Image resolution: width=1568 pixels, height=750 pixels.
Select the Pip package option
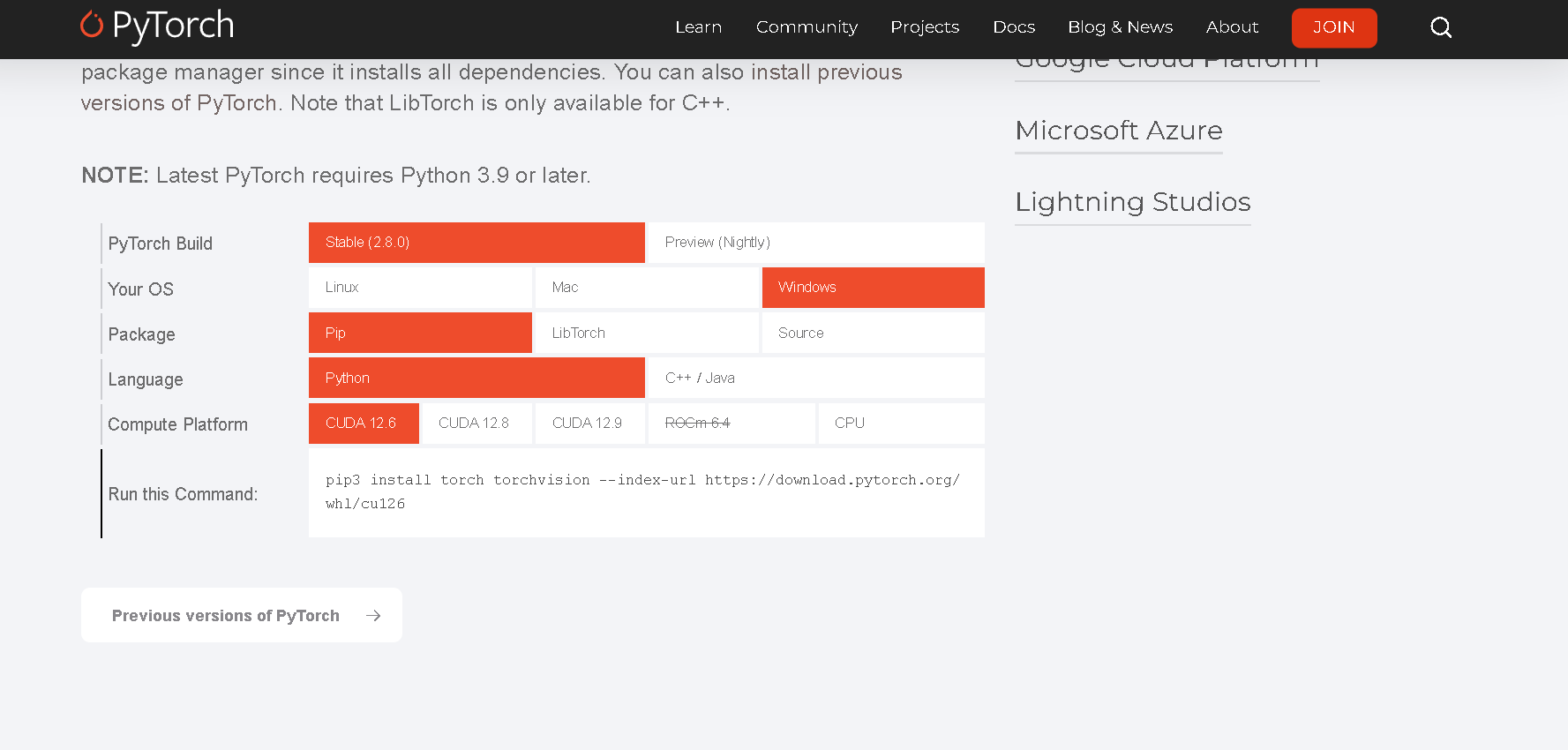pos(420,333)
